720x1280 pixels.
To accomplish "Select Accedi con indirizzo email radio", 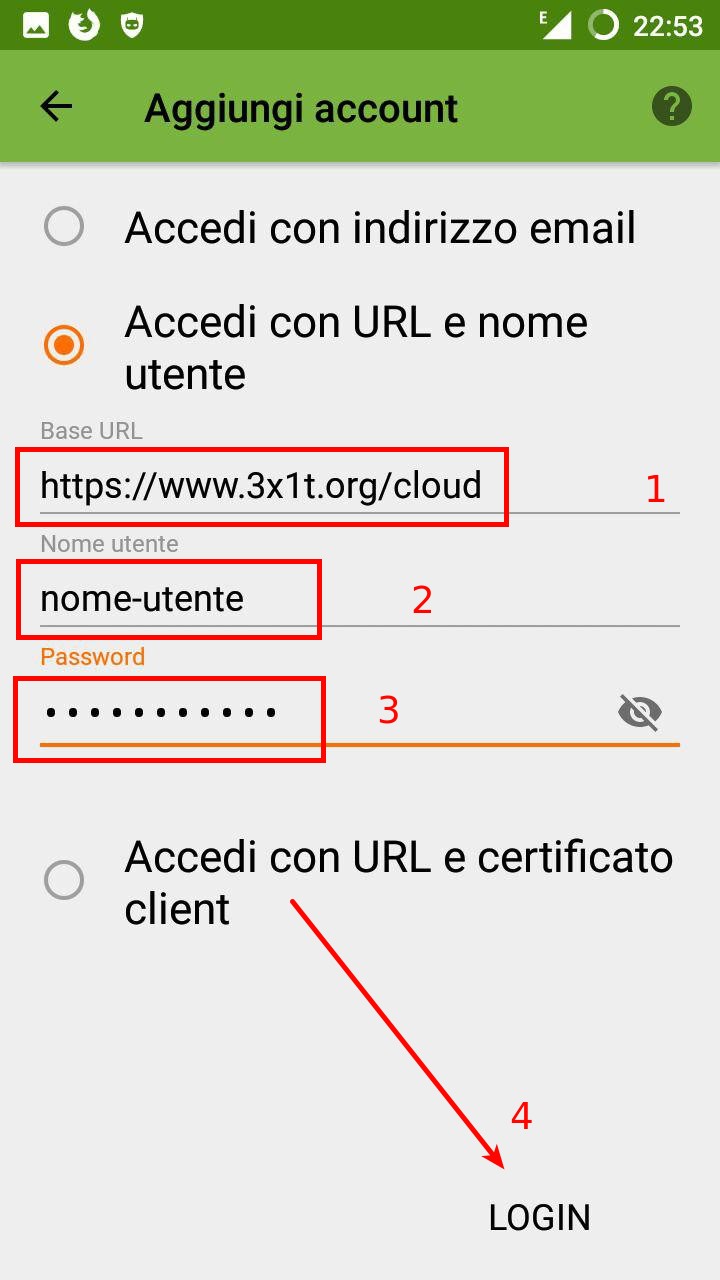I will tap(64, 227).
